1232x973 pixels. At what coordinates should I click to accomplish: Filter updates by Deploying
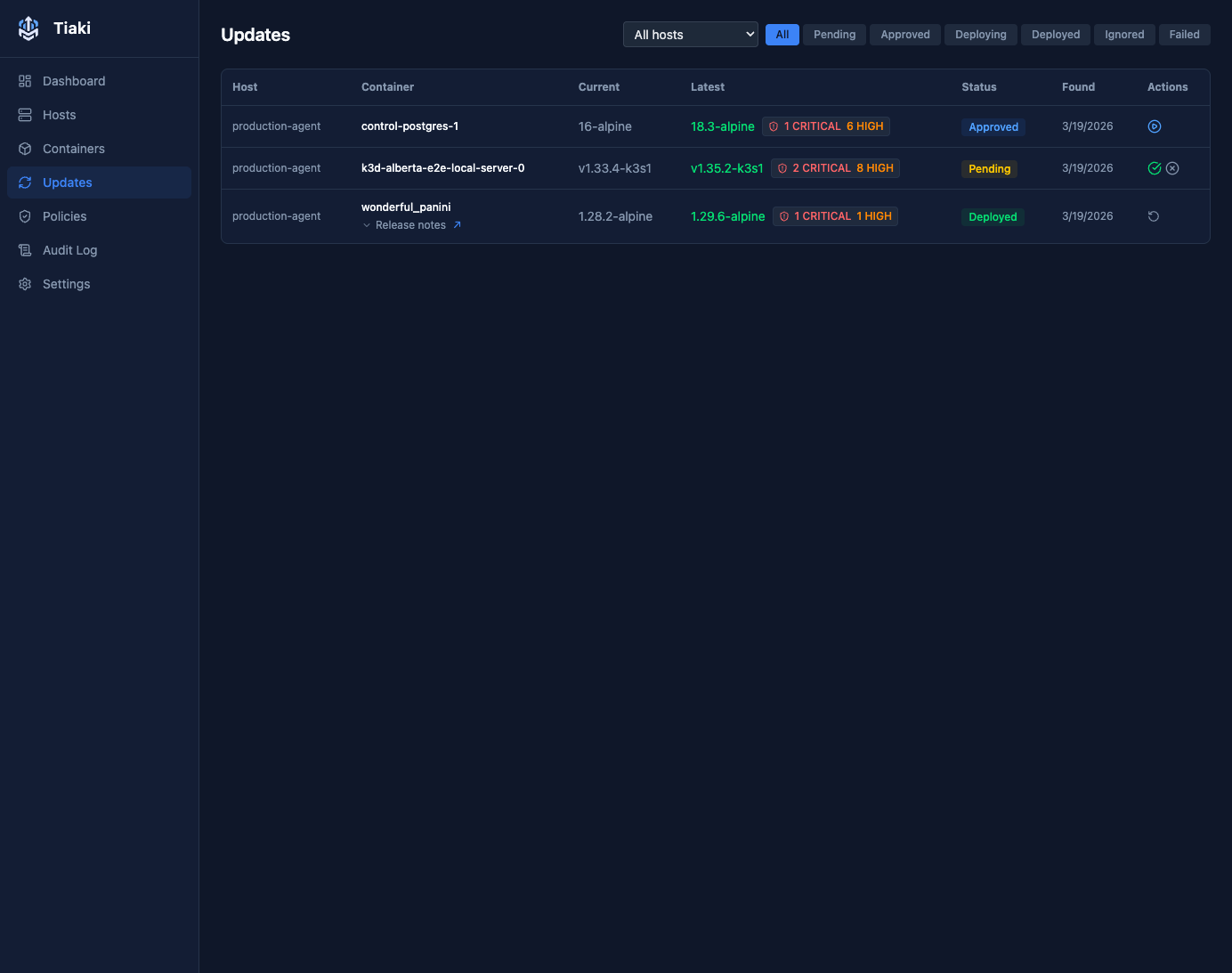[x=981, y=35]
